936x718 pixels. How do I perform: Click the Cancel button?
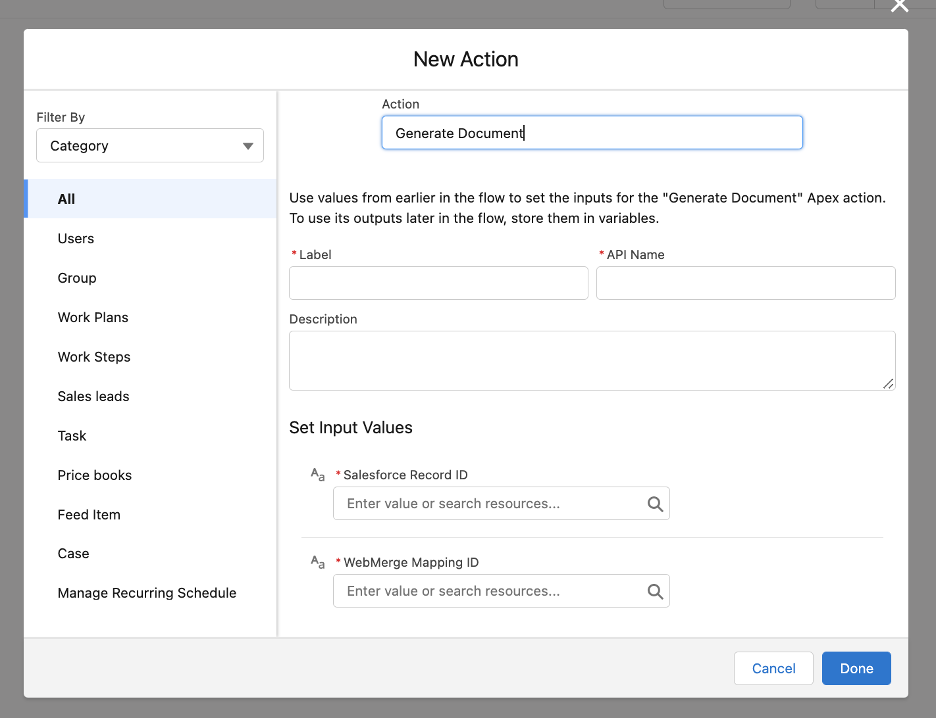(x=773, y=668)
